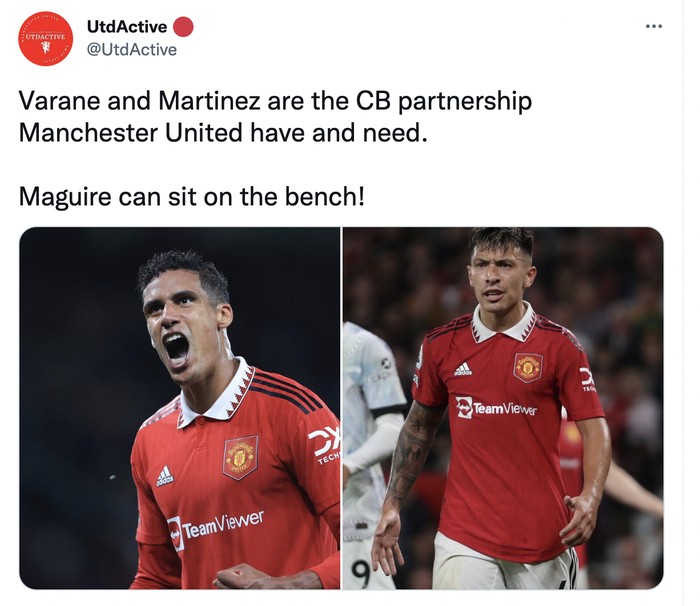This screenshot has height=606, width=700.
Task: Click the number 9 on white shorts
Action: [360, 573]
